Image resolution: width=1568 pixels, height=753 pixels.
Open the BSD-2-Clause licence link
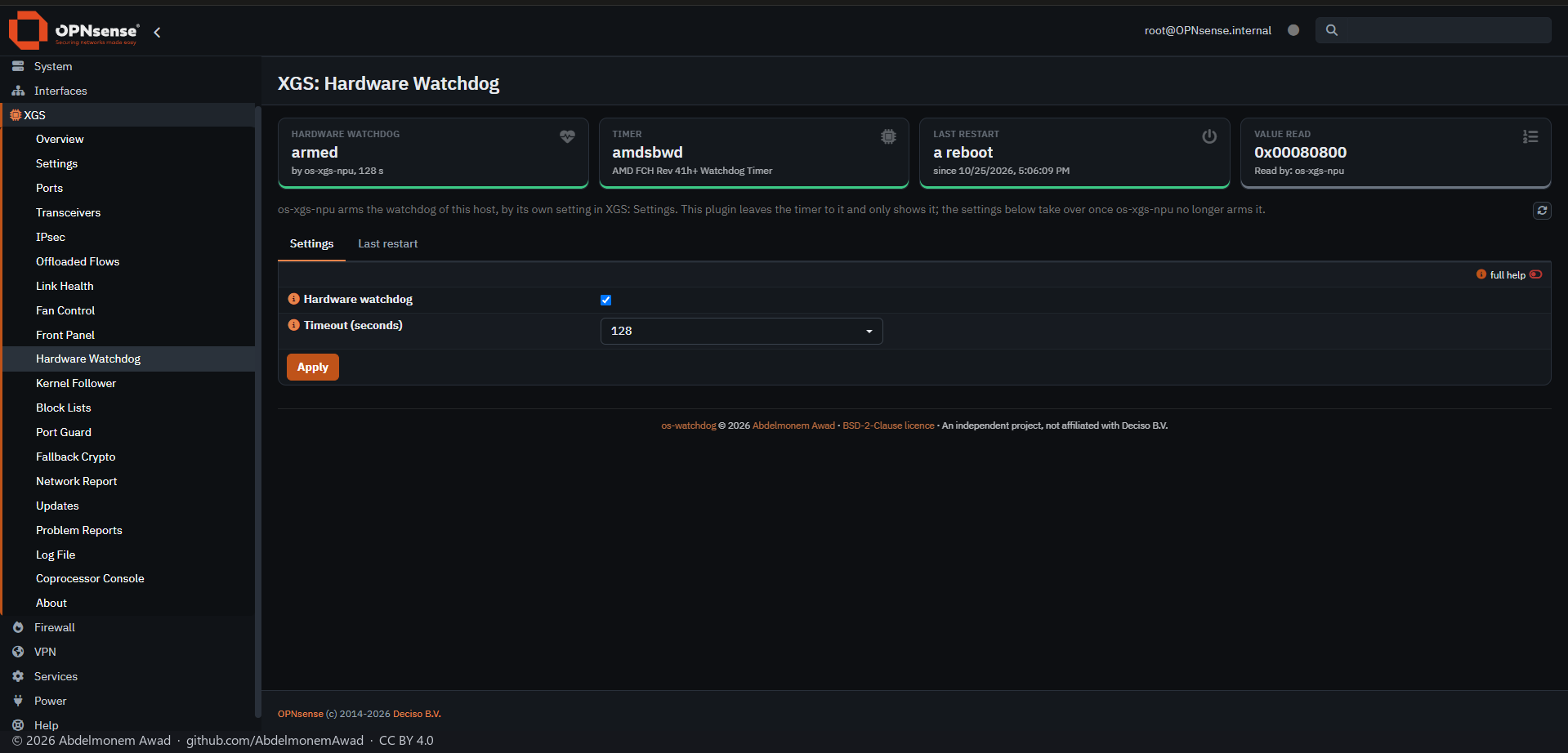click(888, 426)
